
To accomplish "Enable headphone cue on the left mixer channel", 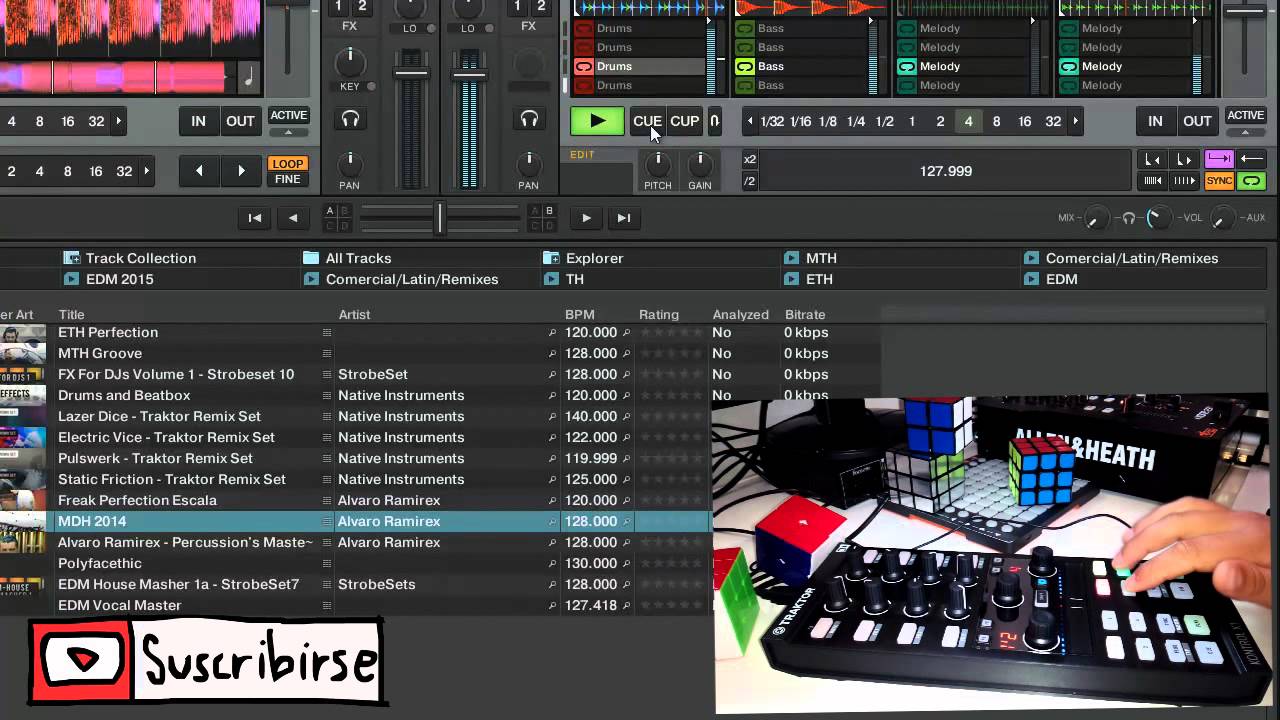I will [x=350, y=119].
